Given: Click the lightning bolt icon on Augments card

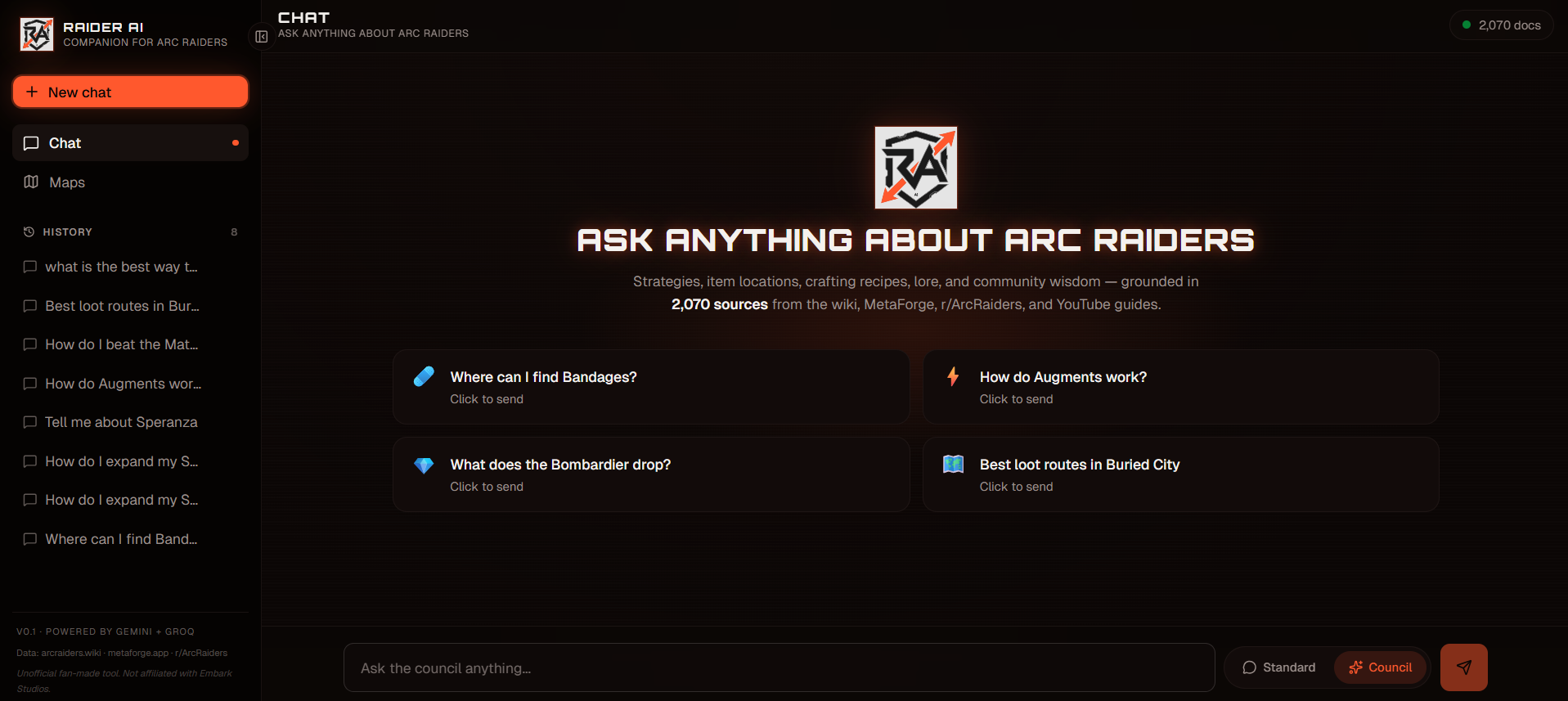Looking at the screenshot, I should point(953,376).
